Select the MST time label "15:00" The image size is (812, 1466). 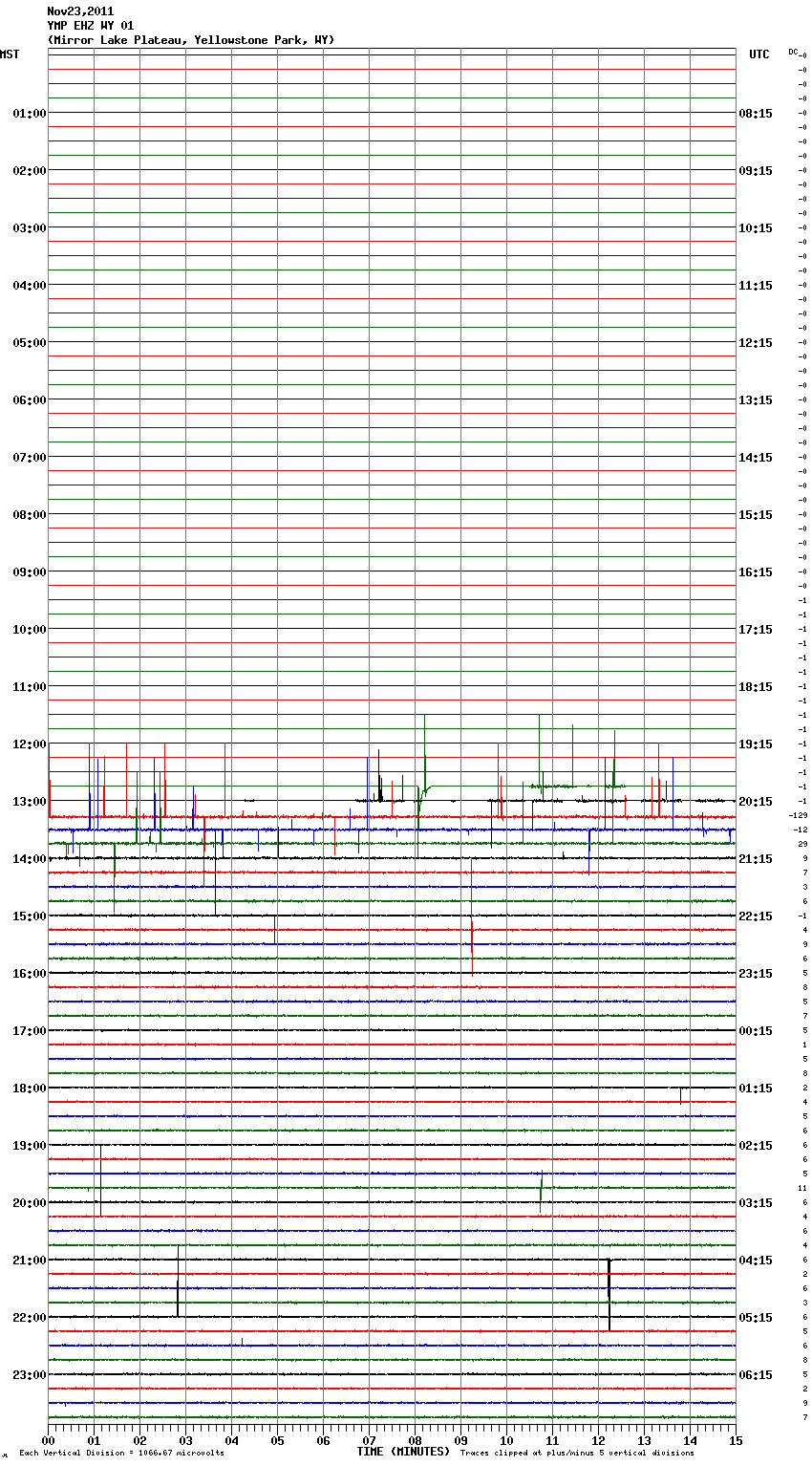pos(30,916)
